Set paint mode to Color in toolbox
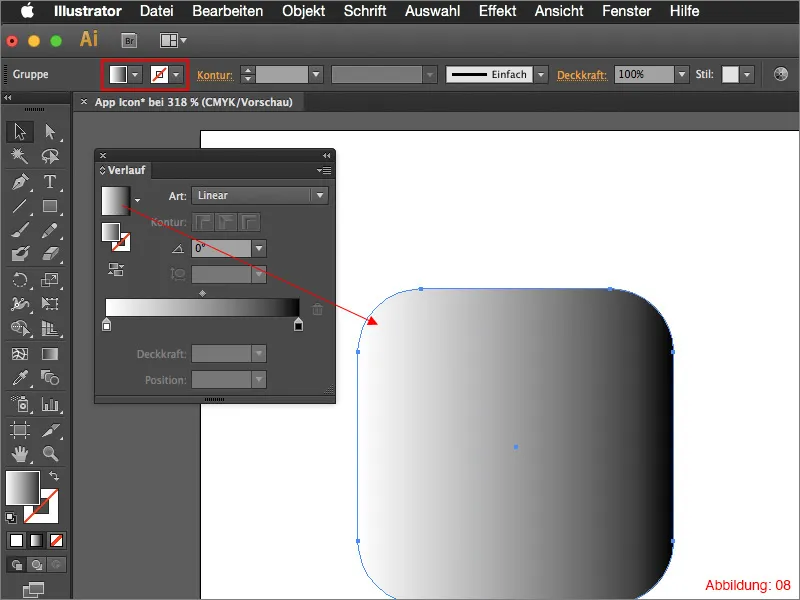This screenshot has width=800, height=600. pyautogui.click(x=16, y=540)
